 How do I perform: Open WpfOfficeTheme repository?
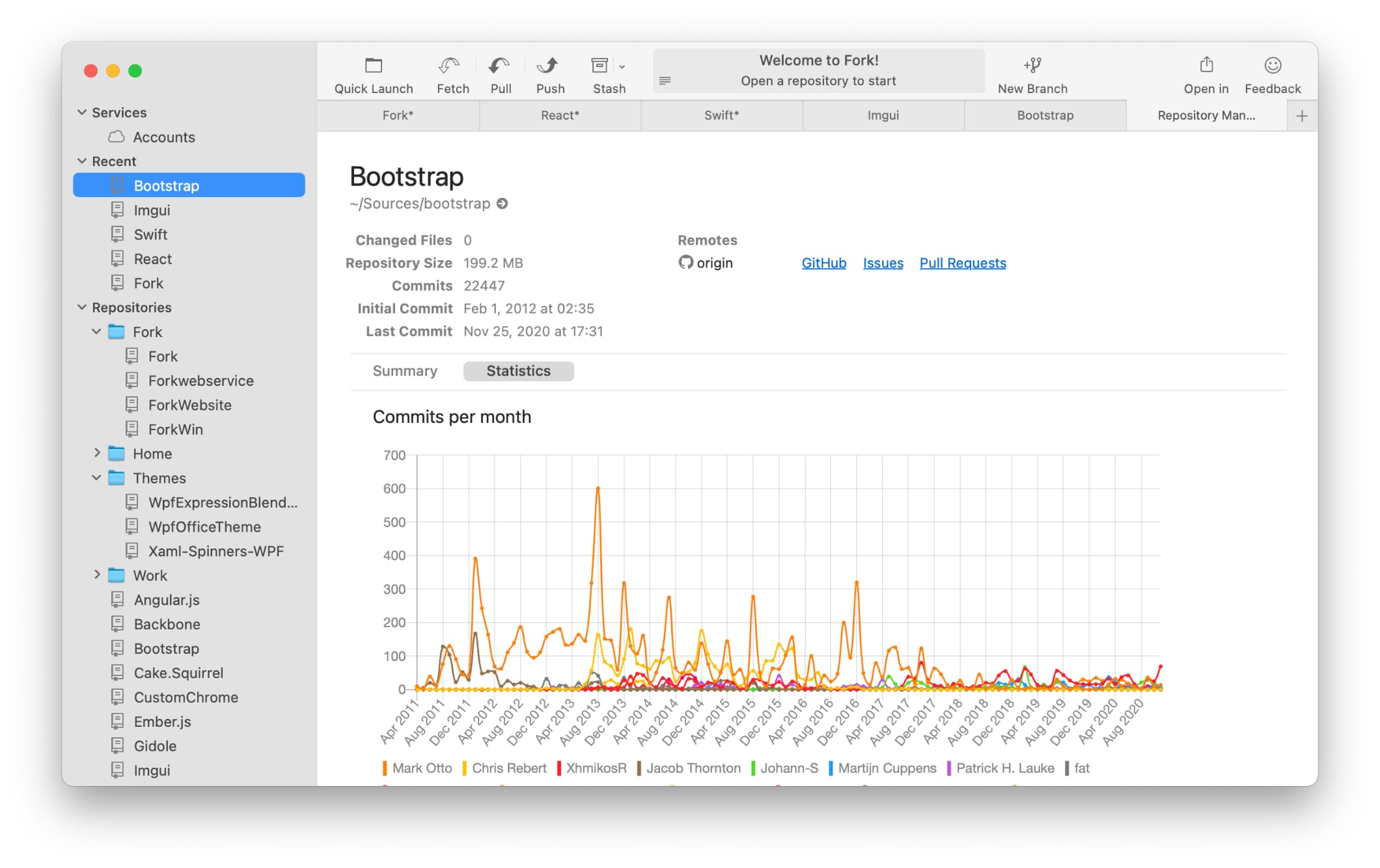[x=189, y=526]
